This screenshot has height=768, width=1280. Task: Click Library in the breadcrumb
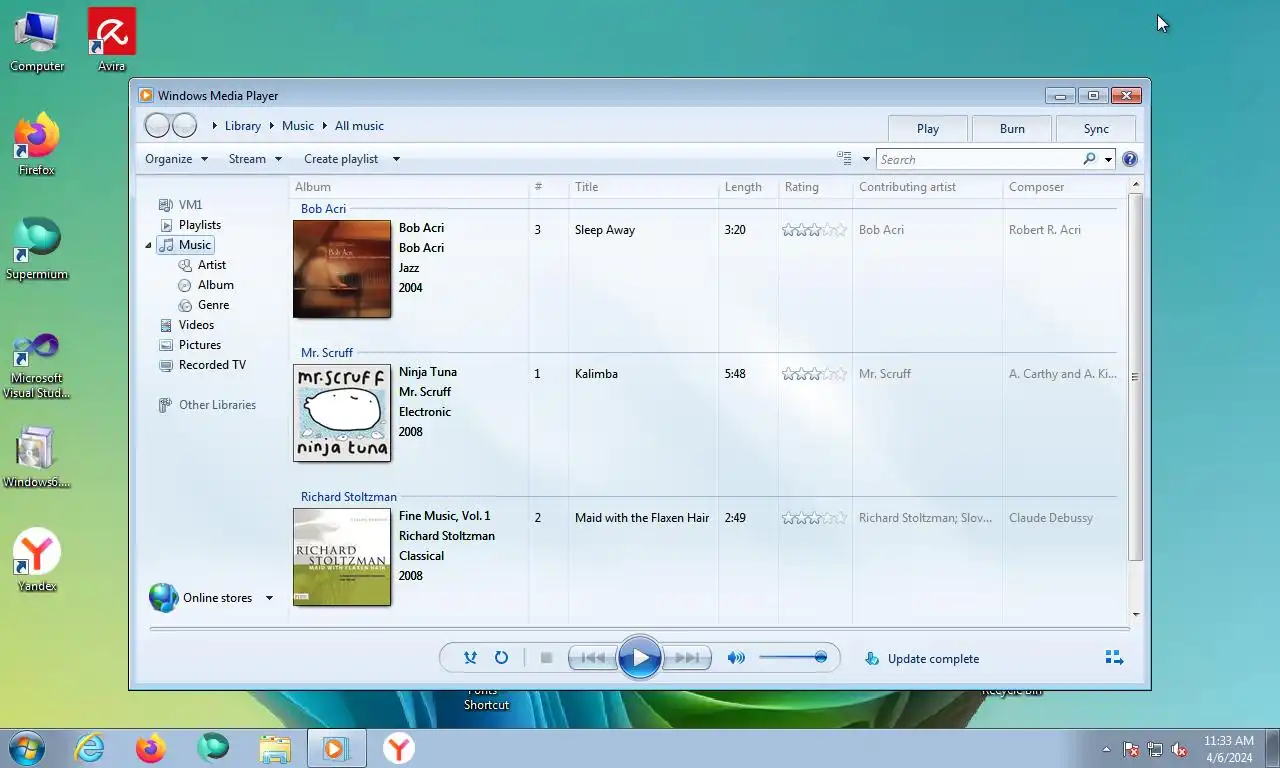coord(242,126)
